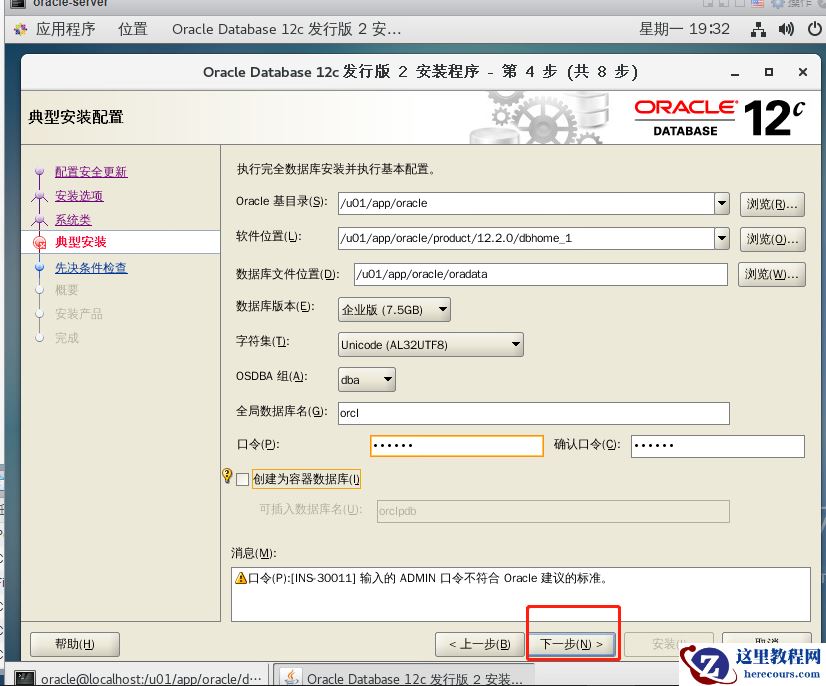826x686 pixels.
Task: Click the Applications menu icon in top panel
Action: (21, 30)
